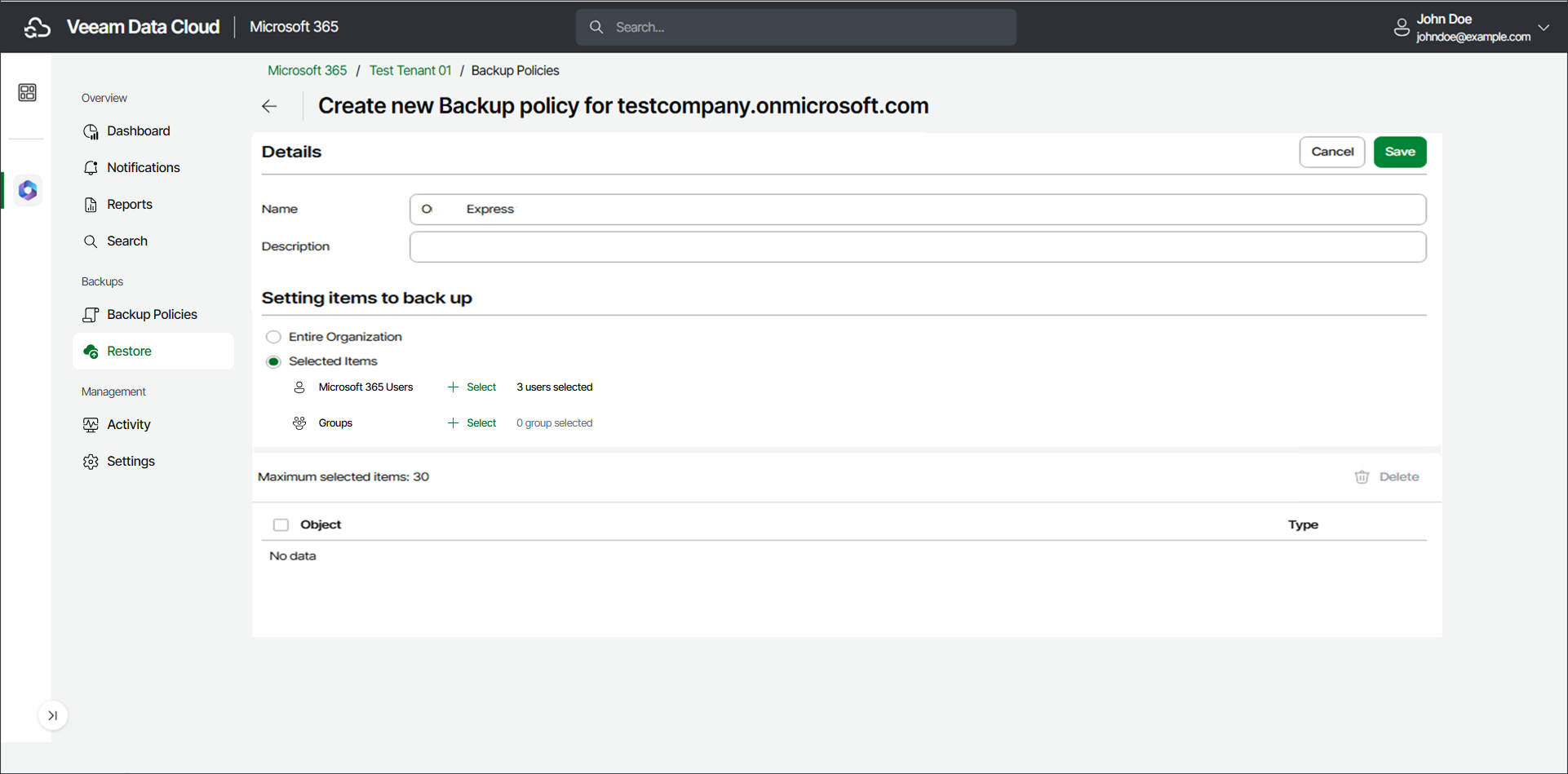This screenshot has width=1568, height=774.
Task: Follow the Microsoft 365 breadcrumb link
Action: pos(307,71)
